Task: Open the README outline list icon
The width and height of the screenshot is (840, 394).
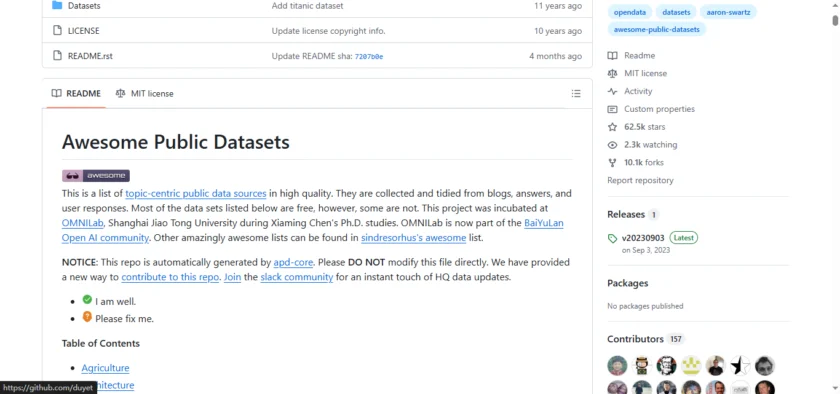Action: (576, 93)
